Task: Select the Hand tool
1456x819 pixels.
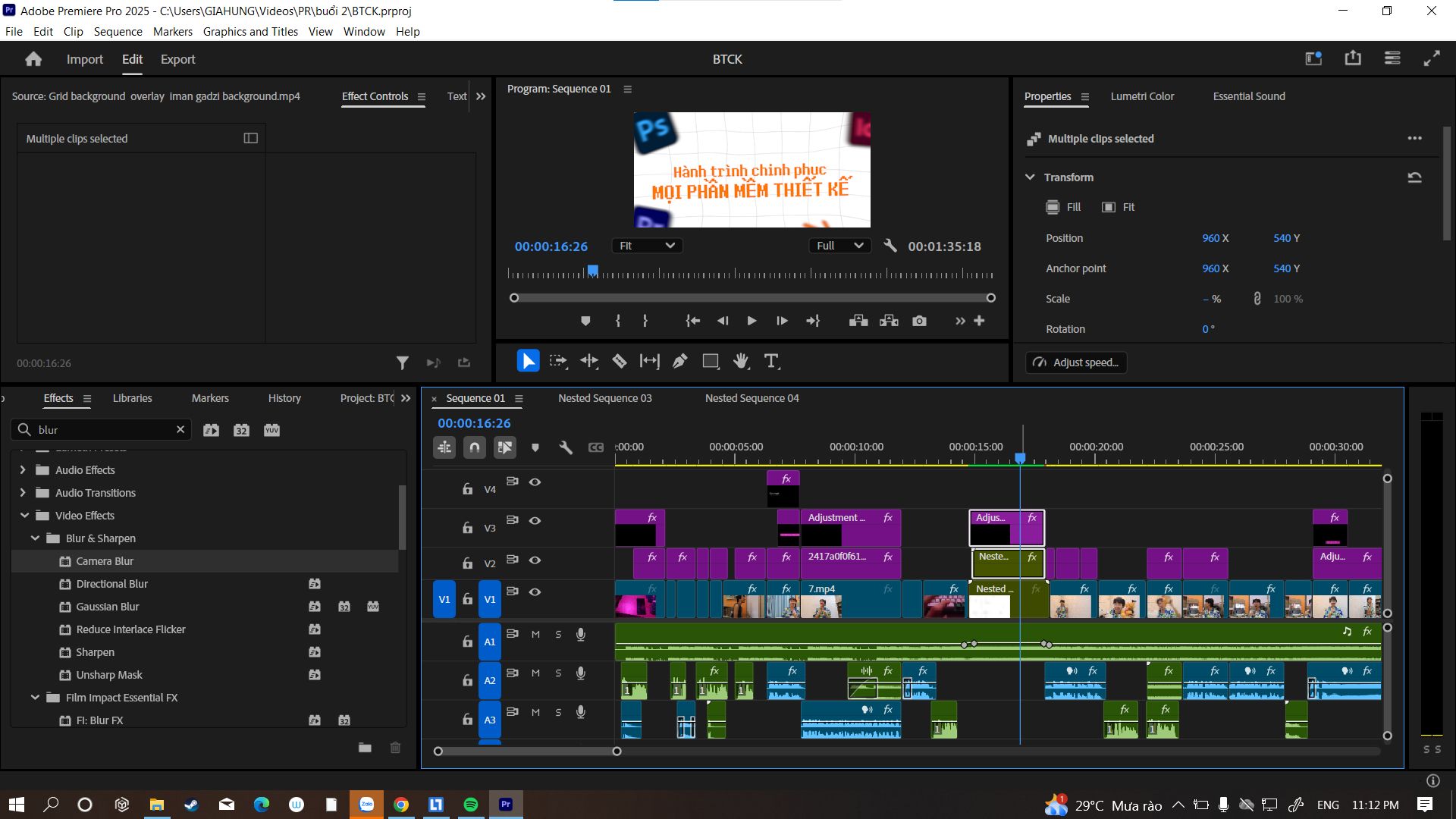Action: pos(741,362)
